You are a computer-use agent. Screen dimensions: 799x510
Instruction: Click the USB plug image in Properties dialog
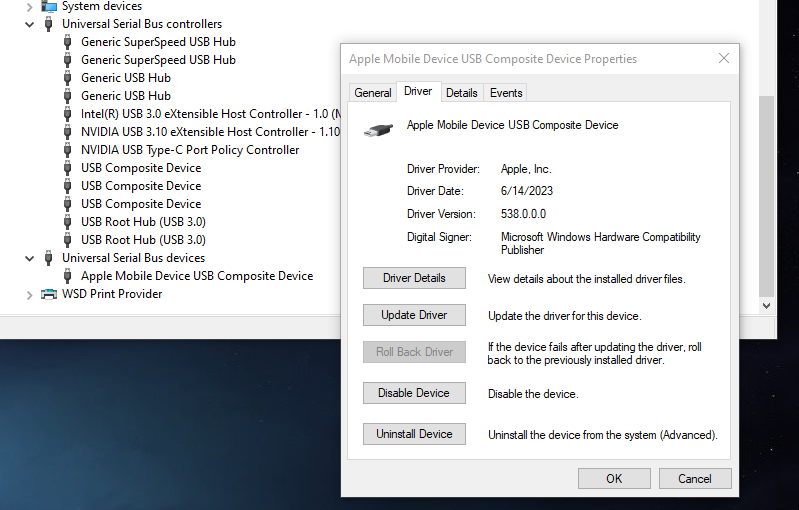pyautogui.click(x=378, y=130)
